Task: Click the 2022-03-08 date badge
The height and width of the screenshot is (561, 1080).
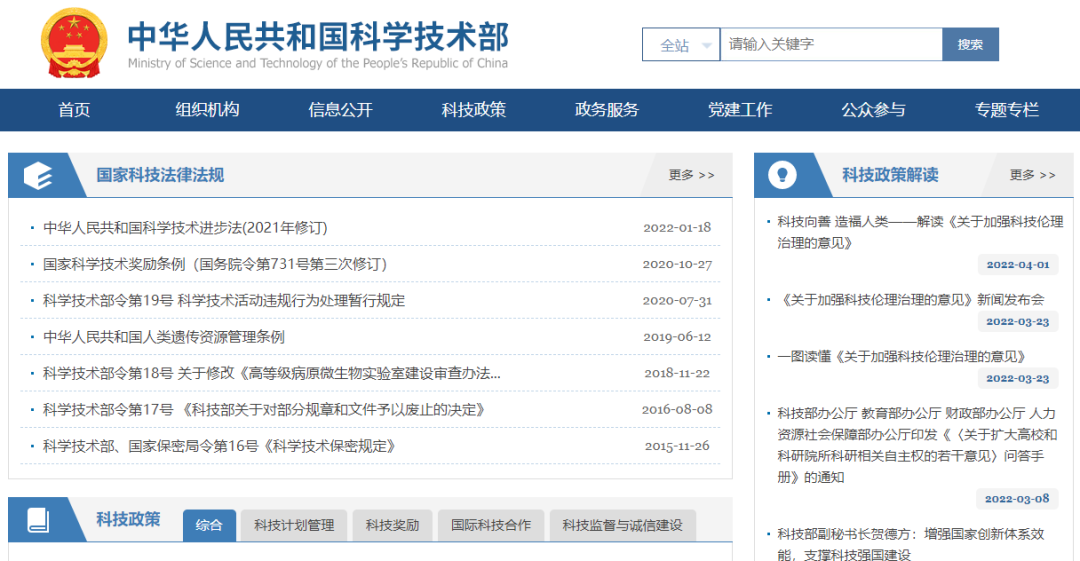Action: (x=1017, y=499)
